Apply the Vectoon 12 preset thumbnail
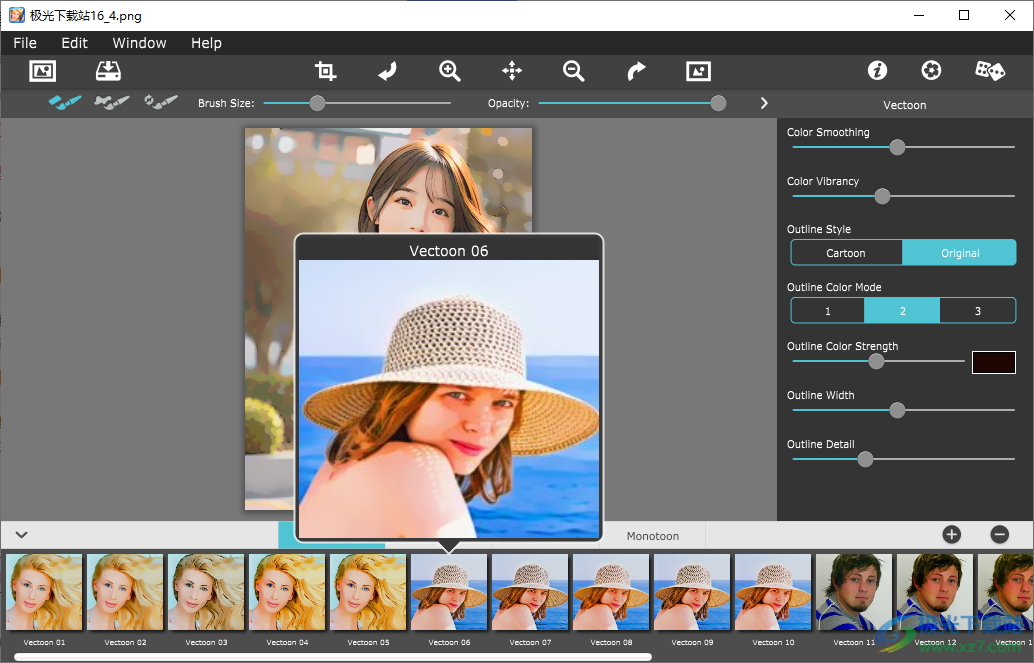This screenshot has width=1034, height=663. (x=935, y=592)
